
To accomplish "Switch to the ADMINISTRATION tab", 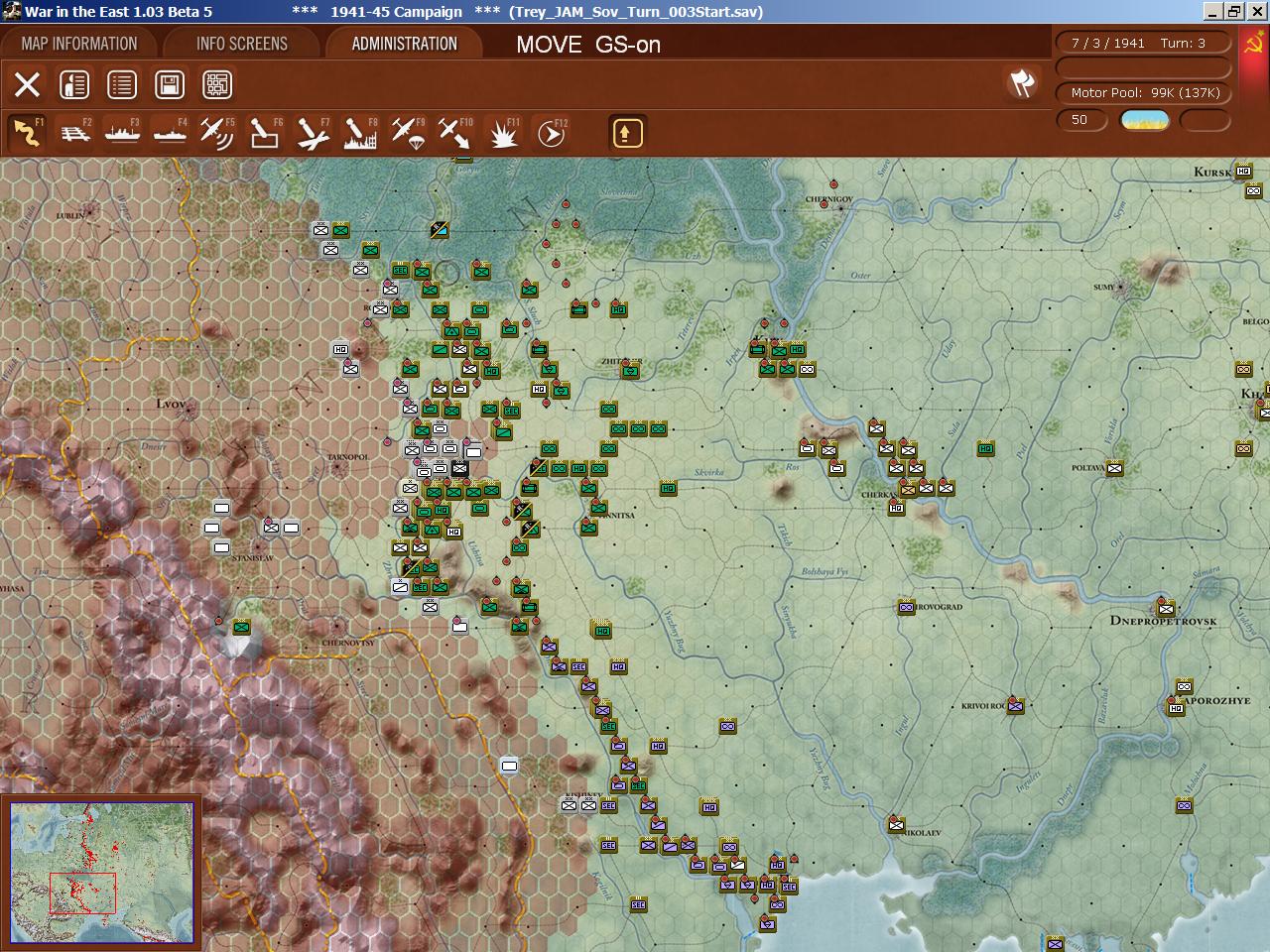I will (x=405, y=44).
